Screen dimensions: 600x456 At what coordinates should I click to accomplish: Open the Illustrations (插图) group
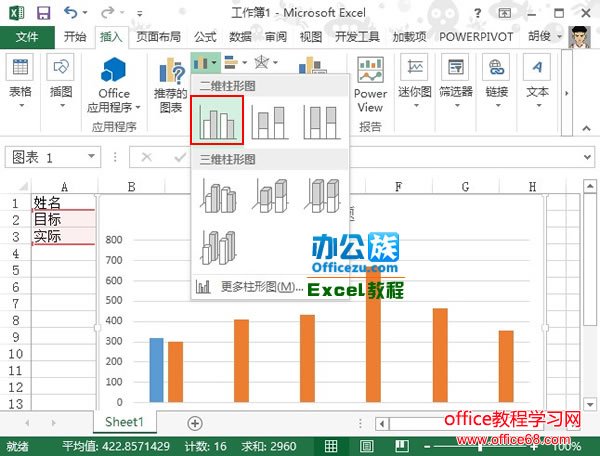tap(61, 80)
